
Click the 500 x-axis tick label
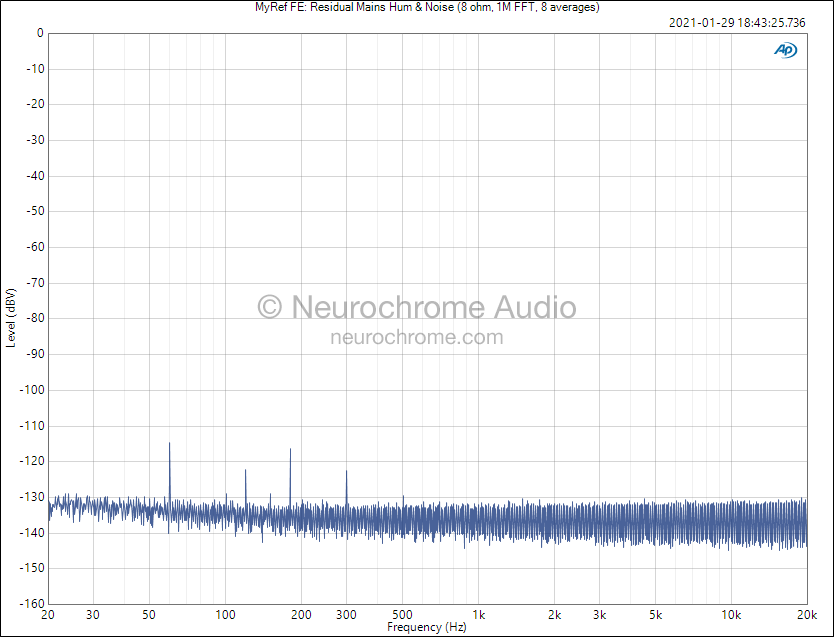coord(402,615)
